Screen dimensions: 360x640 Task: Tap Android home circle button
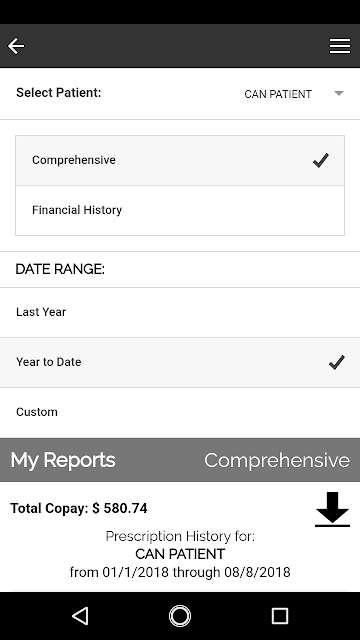click(180, 616)
